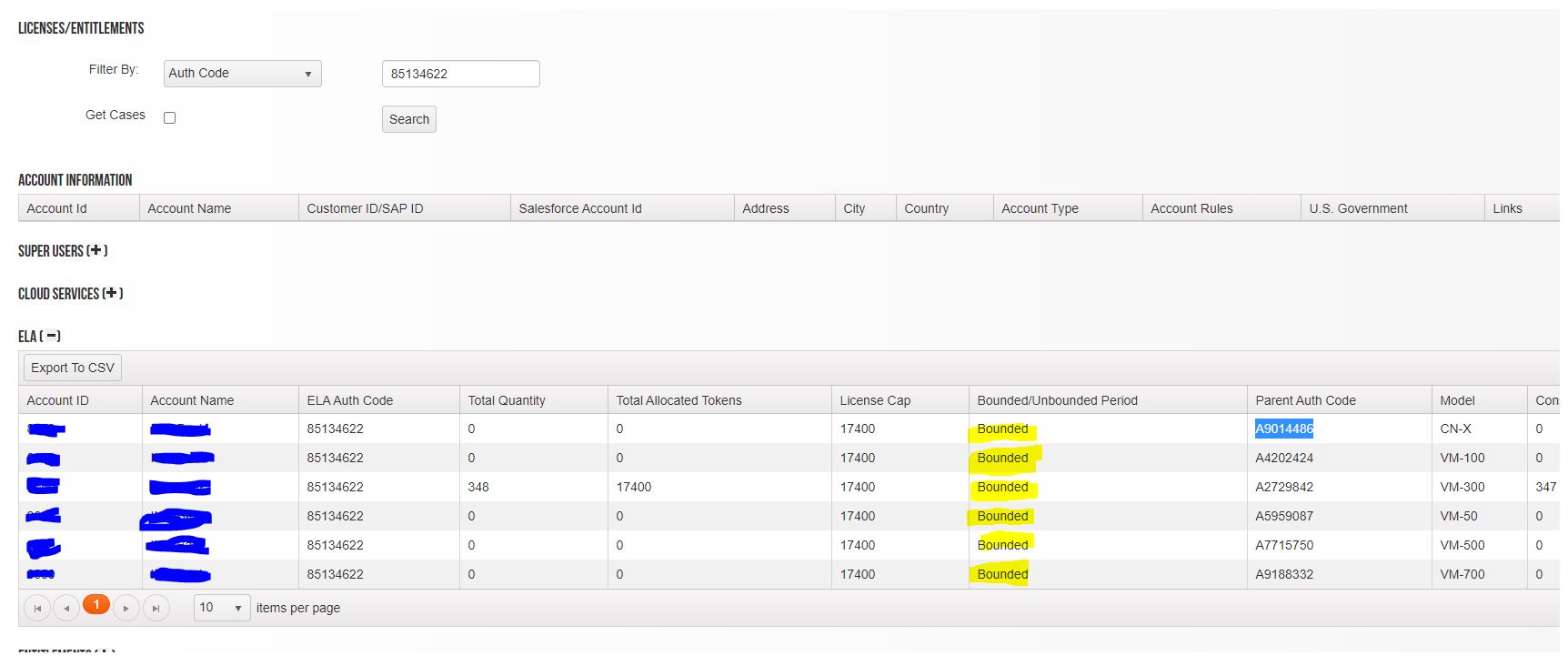Export ELA table to CSV
The width and height of the screenshot is (1568, 656).
tap(73, 368)
